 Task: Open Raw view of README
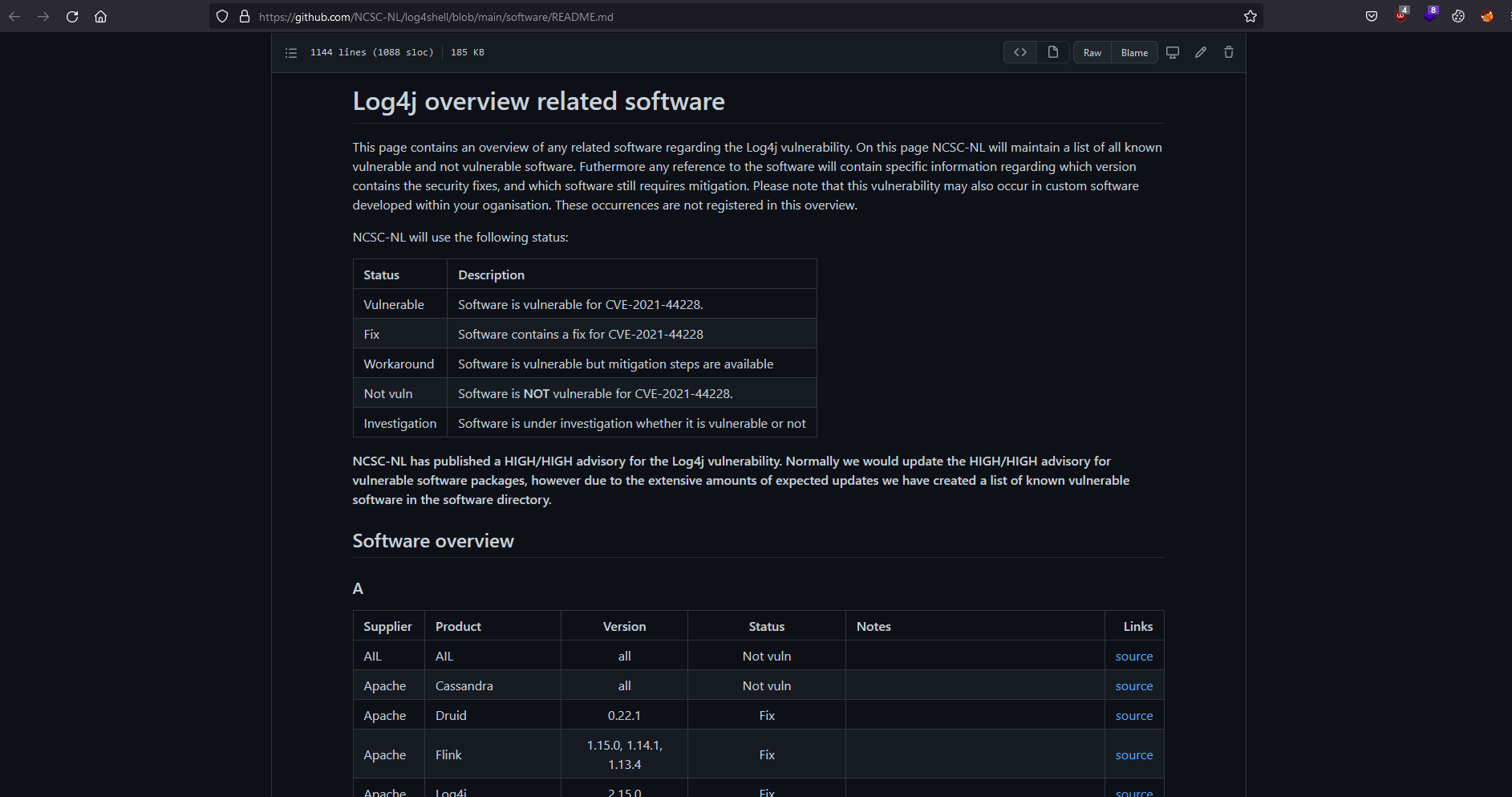tap(1092, 53)
